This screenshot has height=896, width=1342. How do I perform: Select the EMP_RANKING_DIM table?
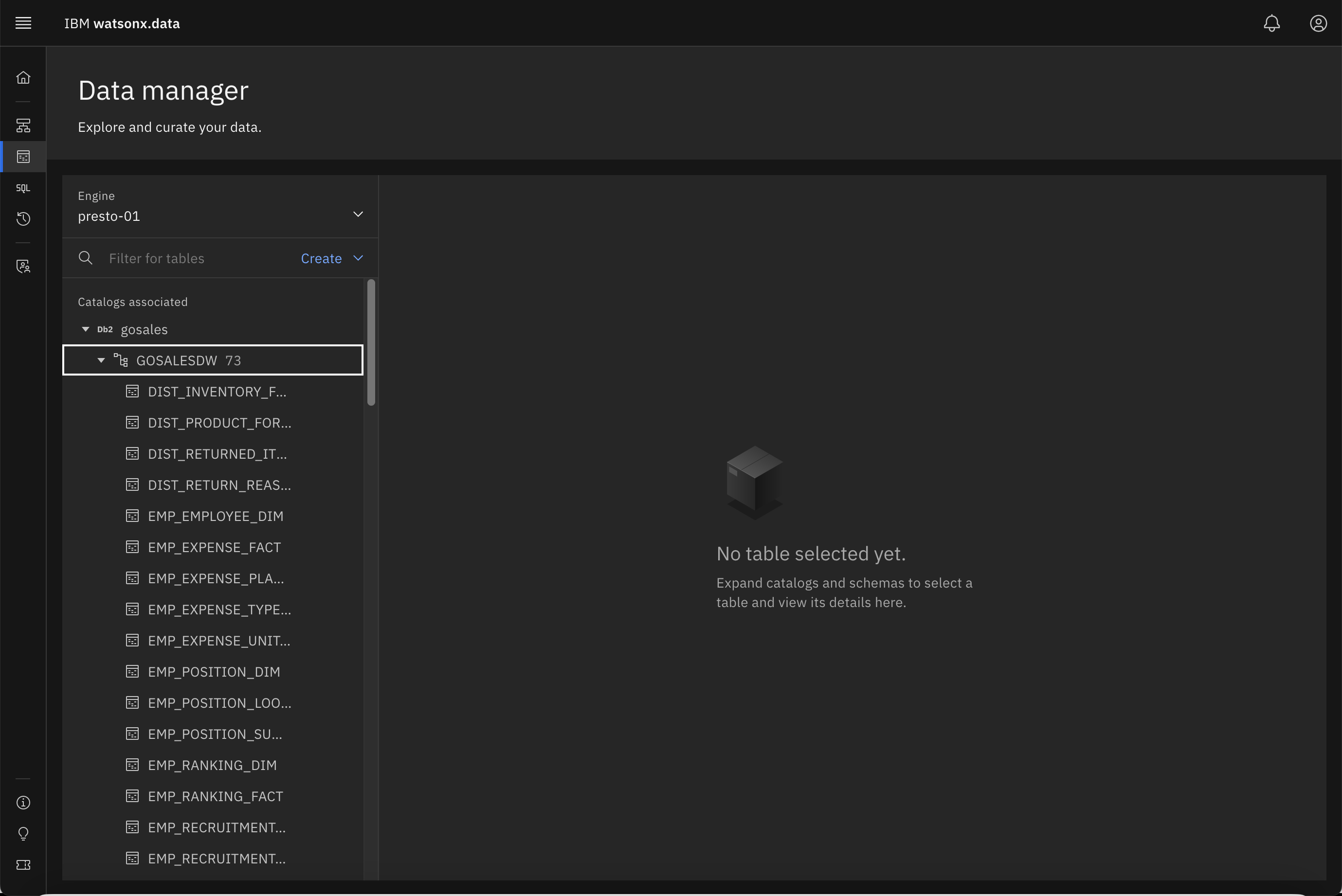212,764
